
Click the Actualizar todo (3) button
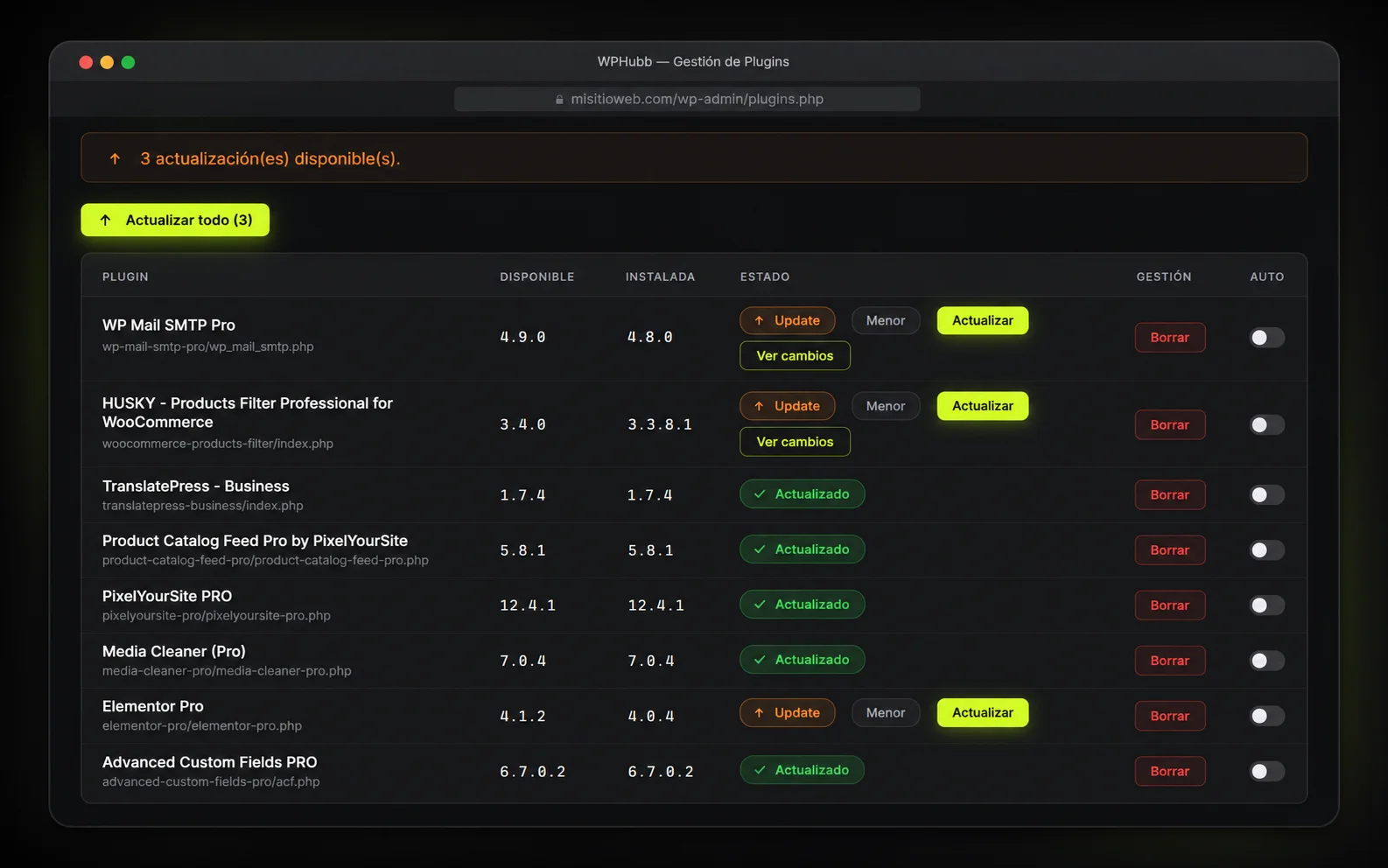(175, 220)
